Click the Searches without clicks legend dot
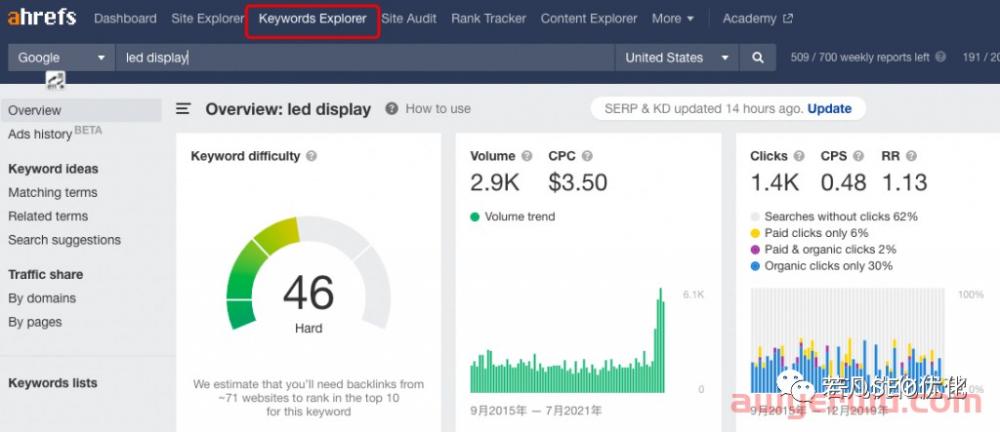Screen dimensions: 1000x432 click(x=756, y=217)
